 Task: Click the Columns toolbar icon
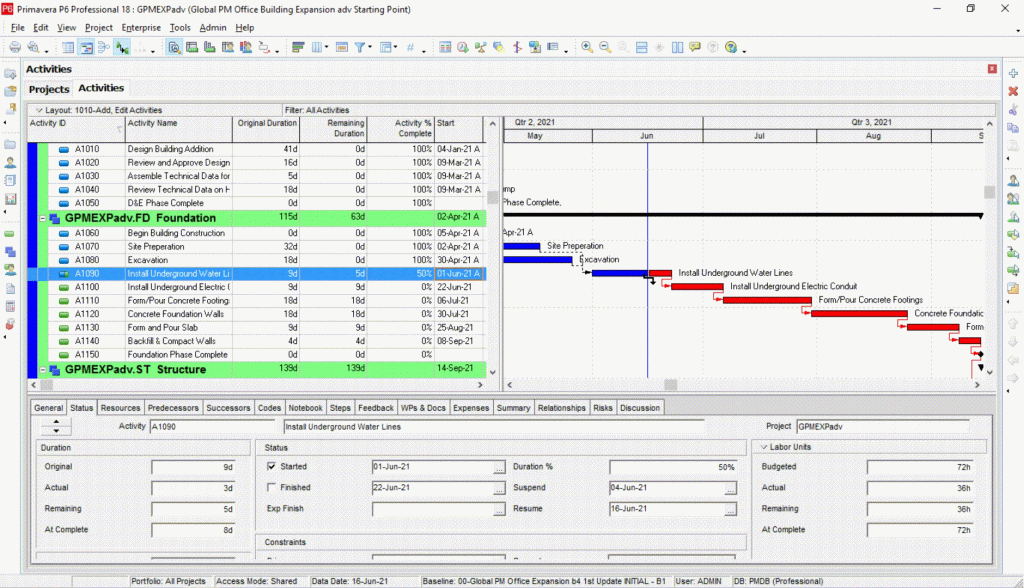317,47
